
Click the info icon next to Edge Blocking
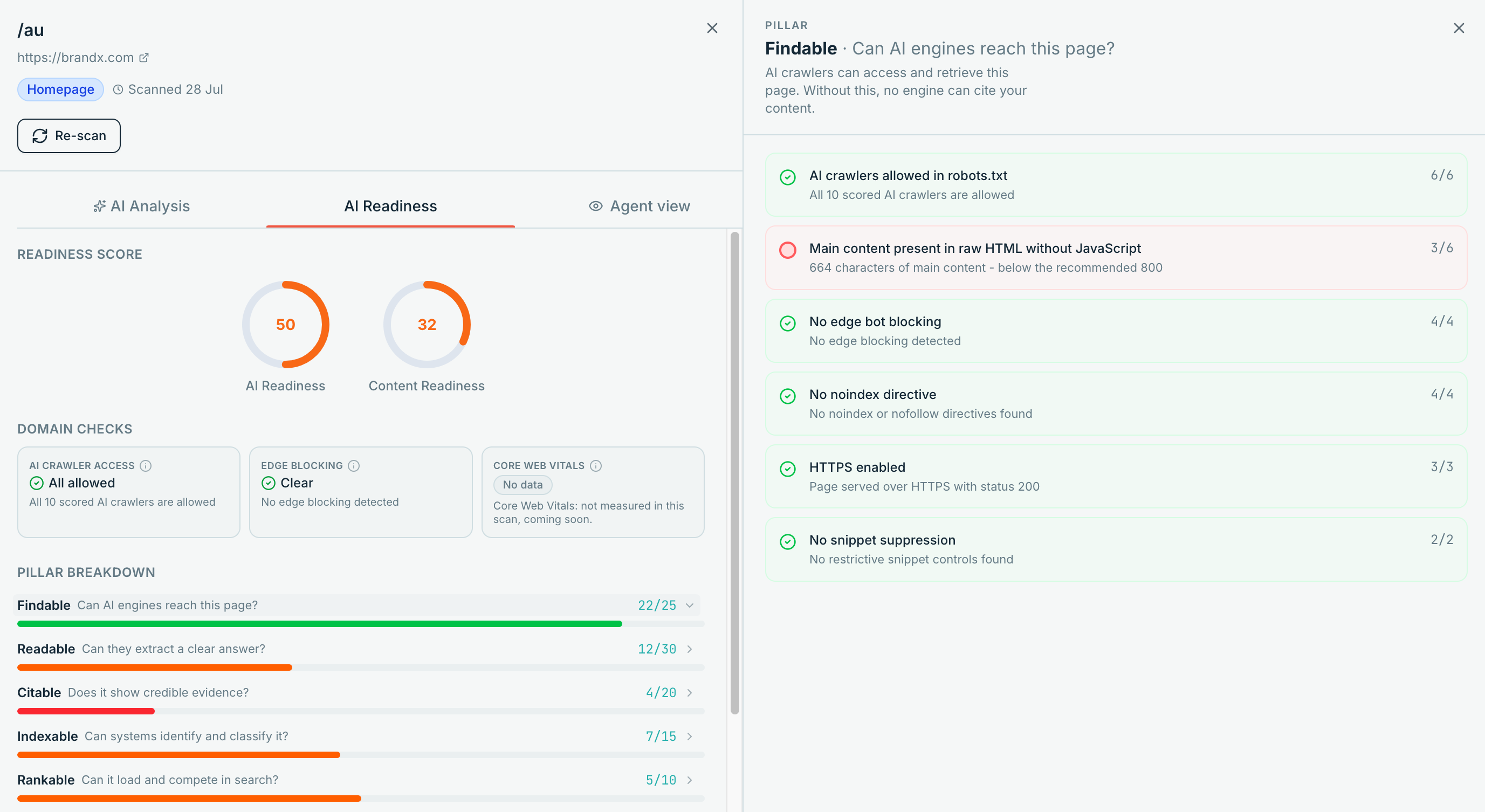click(x=354, y=466)
